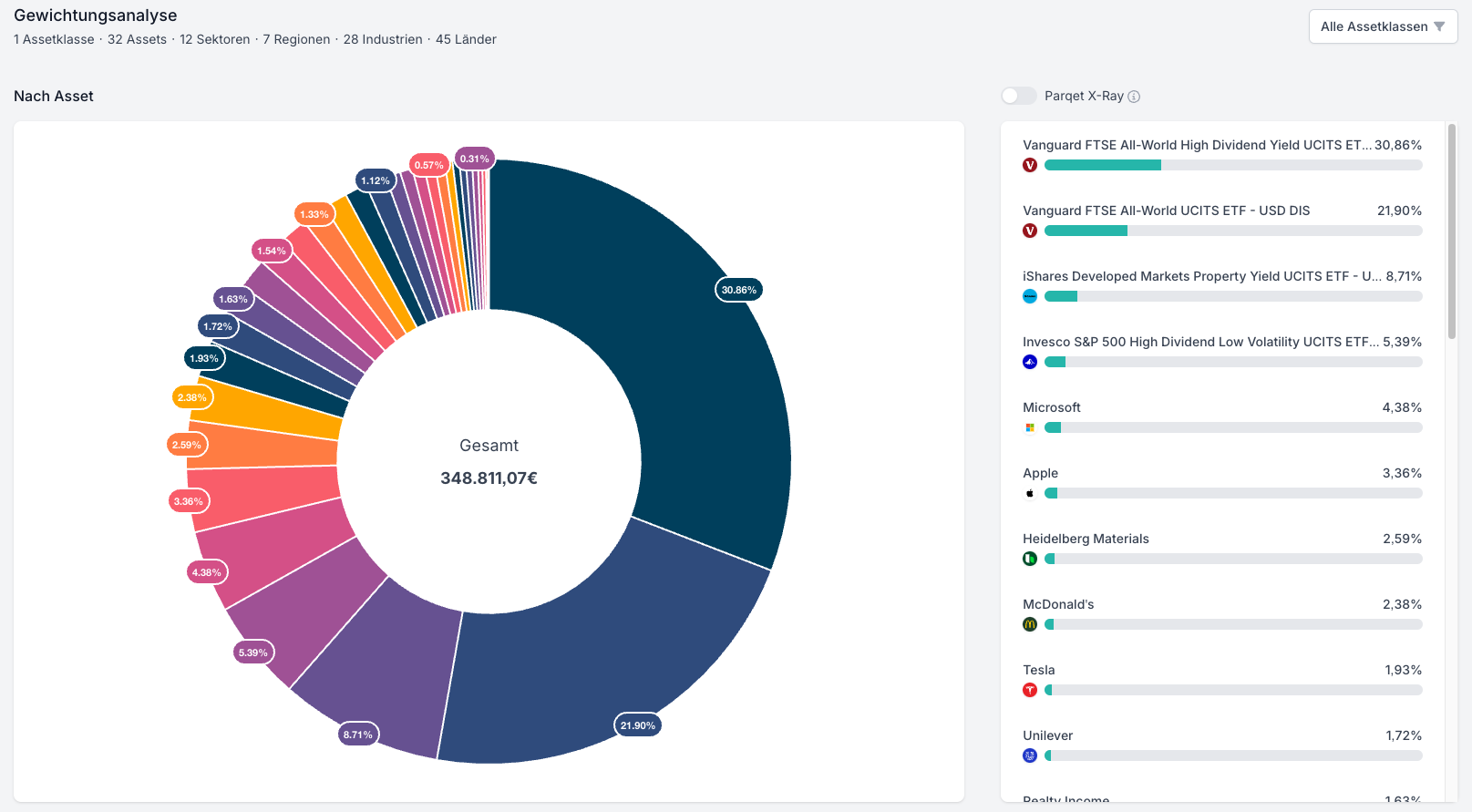Image resolution: width=1472 pixels, height=812 pixels.
Task: Click the Invesco logo icon
Action: pos(1030,362)
